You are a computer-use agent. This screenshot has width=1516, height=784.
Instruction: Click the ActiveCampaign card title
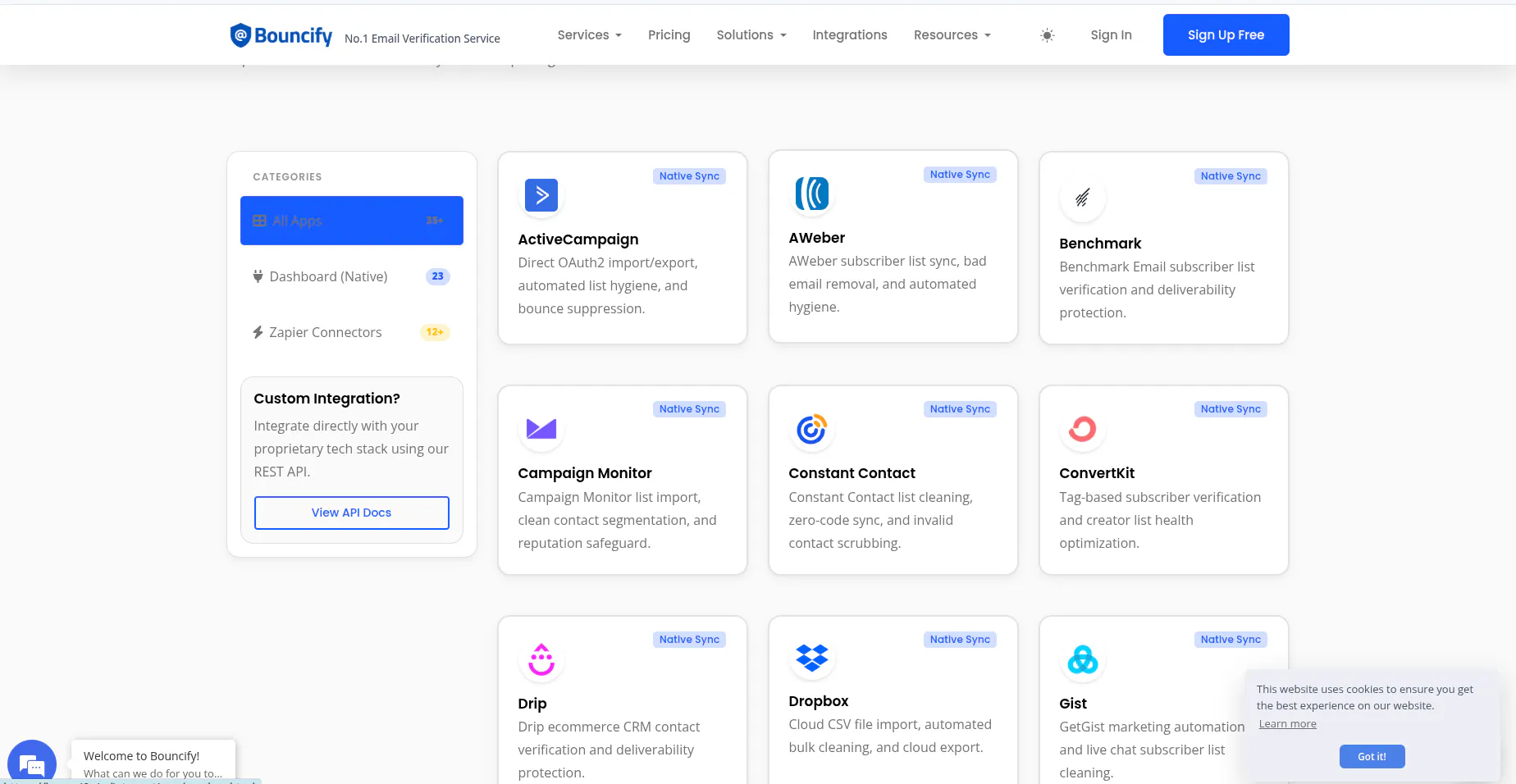(578, 239)
